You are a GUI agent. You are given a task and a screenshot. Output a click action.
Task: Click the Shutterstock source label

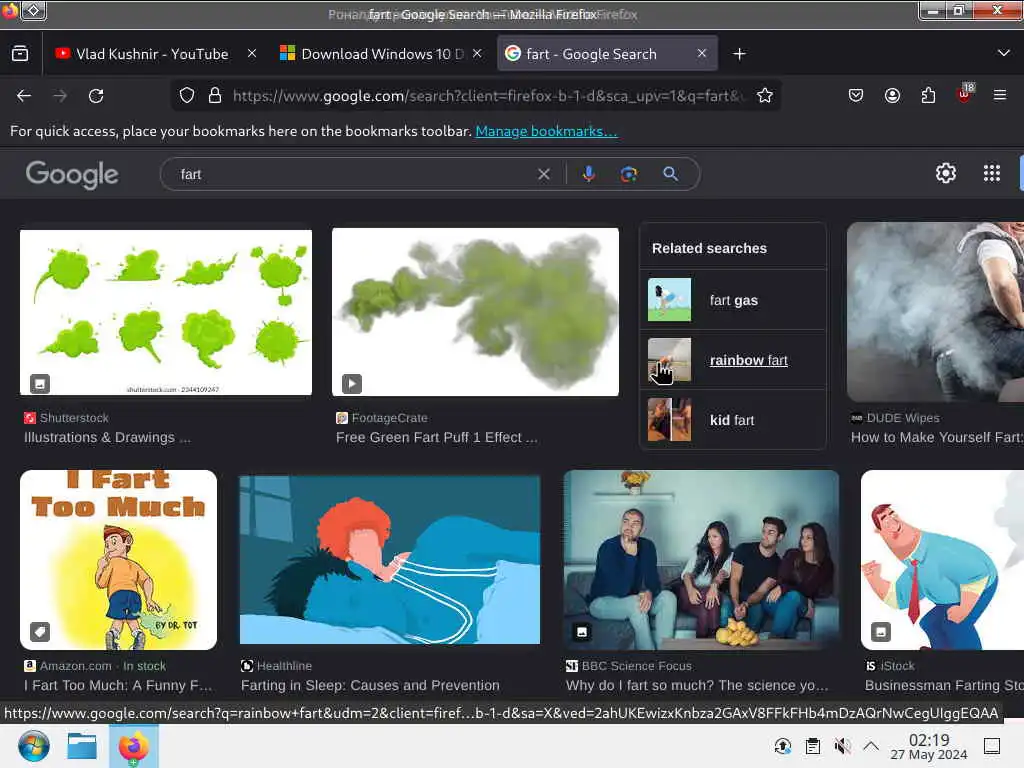tap(74, 418)
